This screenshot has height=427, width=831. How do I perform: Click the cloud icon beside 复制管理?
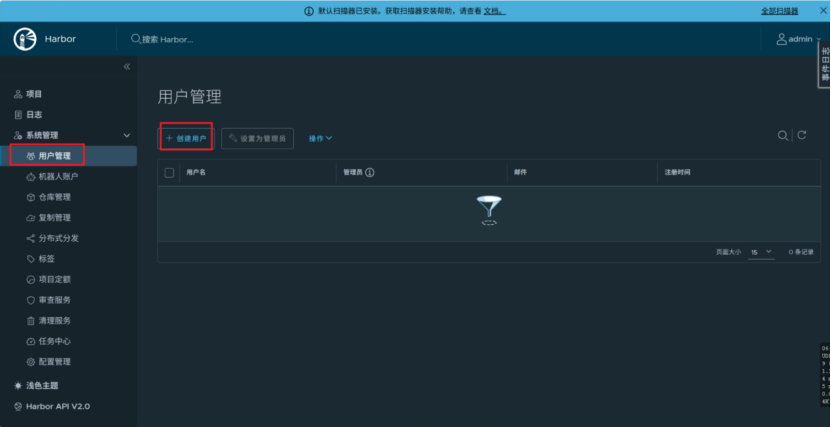point(31,218)
